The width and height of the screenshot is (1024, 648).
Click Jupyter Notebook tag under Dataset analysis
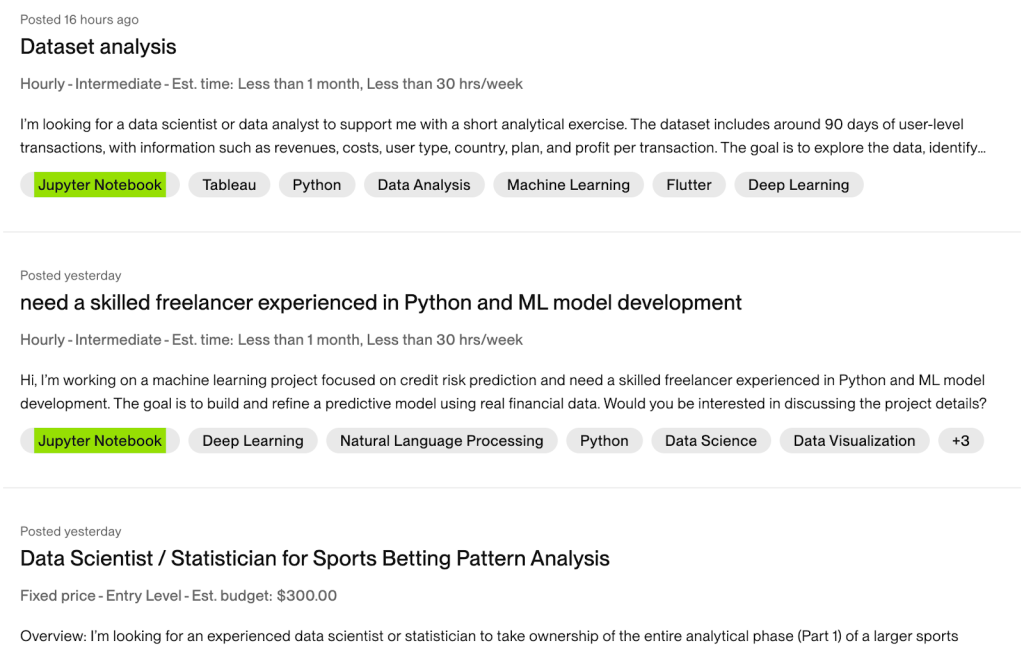tap(100, 185)
